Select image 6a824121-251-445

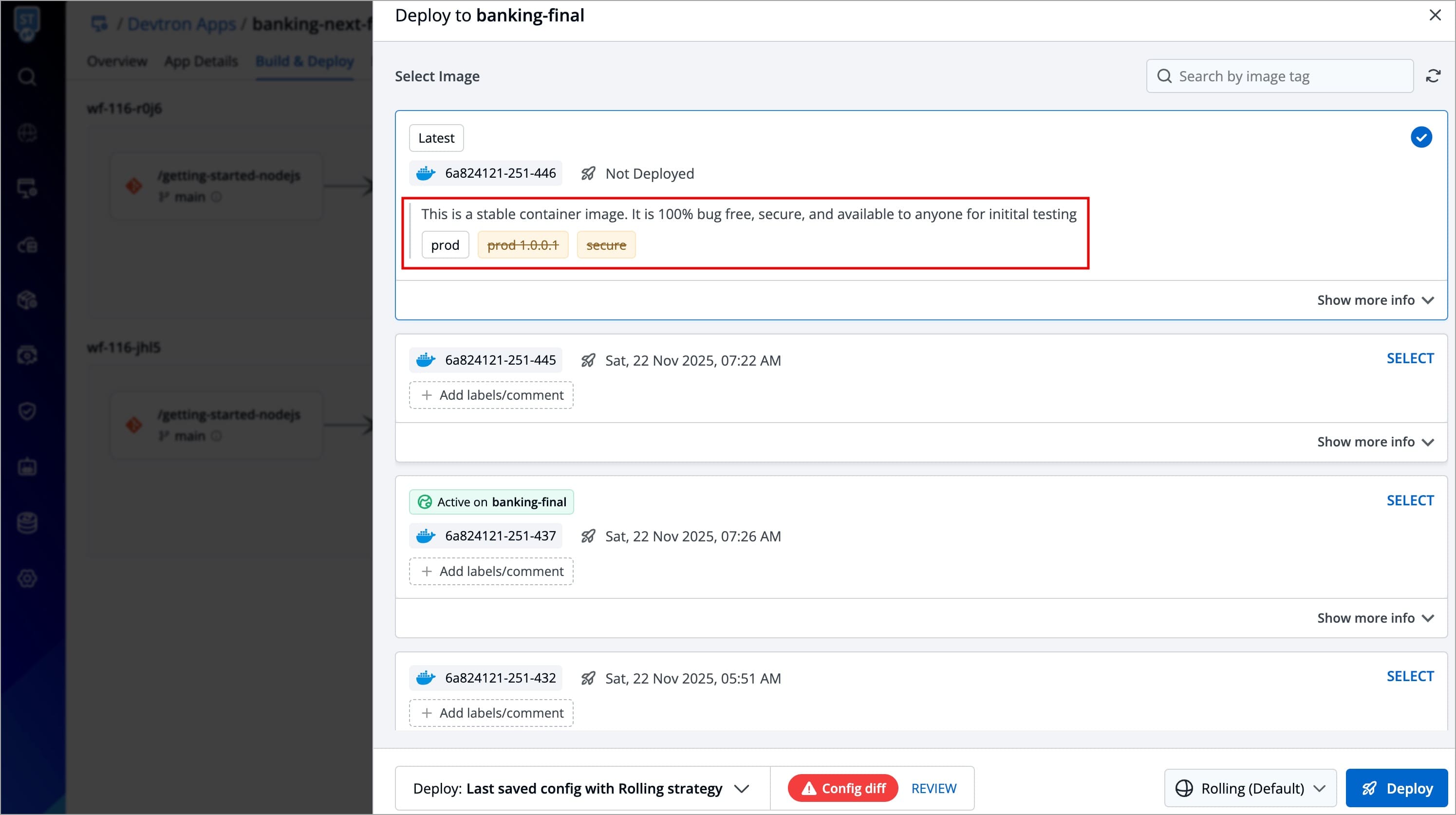(x=1410, y=358)
